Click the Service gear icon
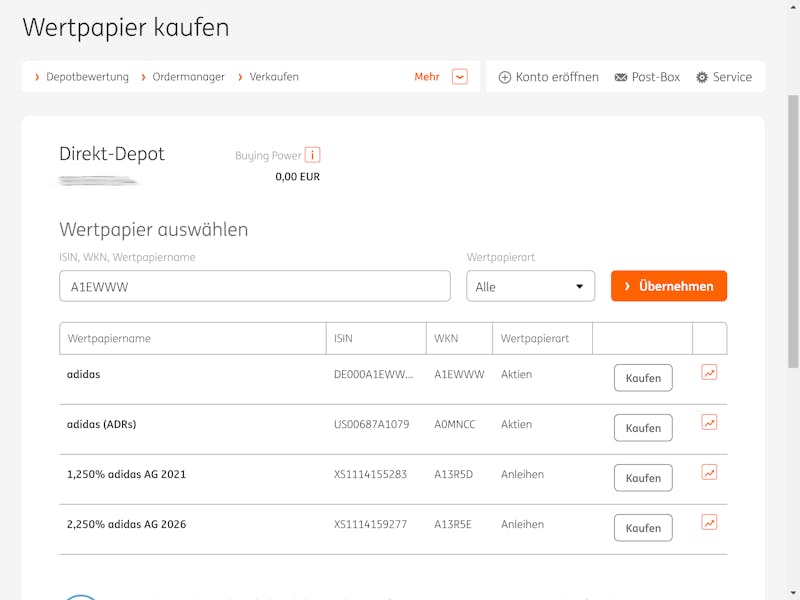Image resolution: width=800 pixels, height=600 pixels. [702, 77]
